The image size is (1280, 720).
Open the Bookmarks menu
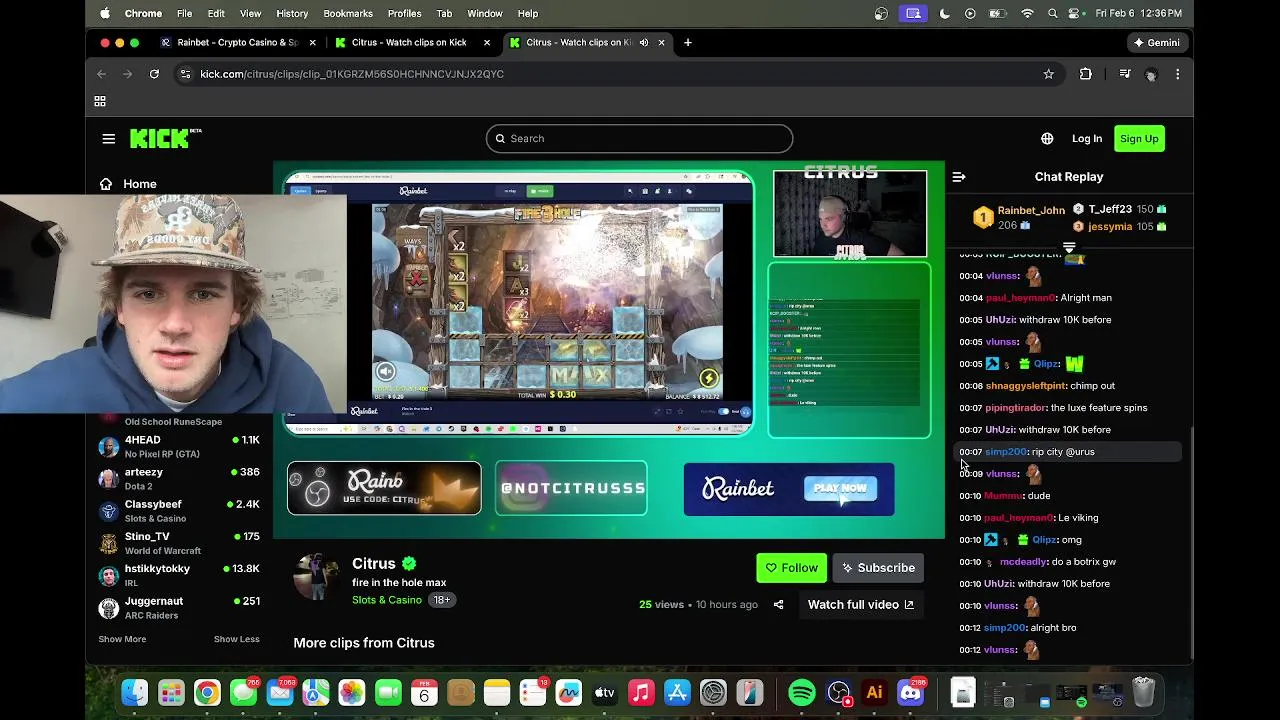[x=348, y=13]
